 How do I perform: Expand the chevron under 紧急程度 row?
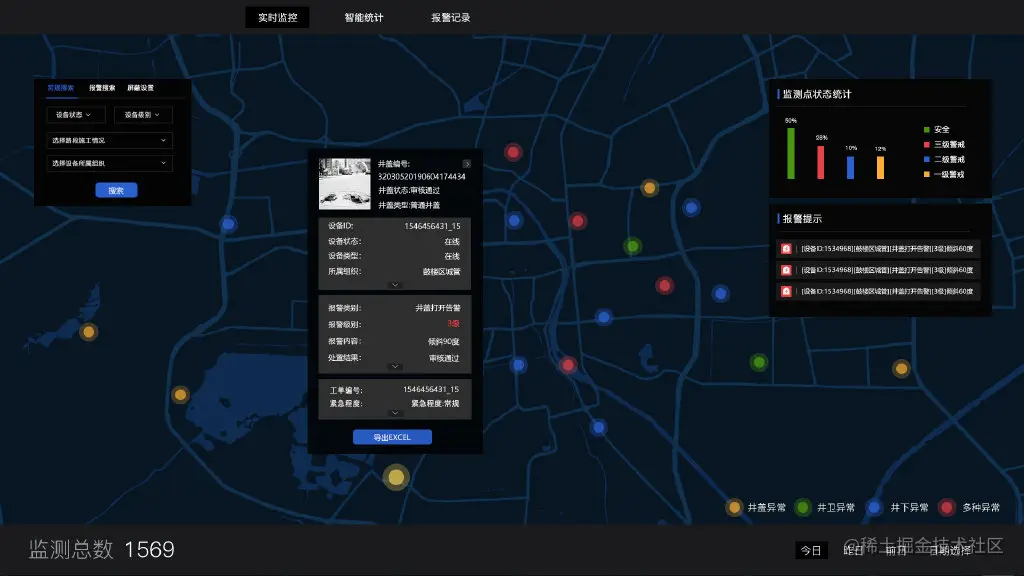click(394, 413)
